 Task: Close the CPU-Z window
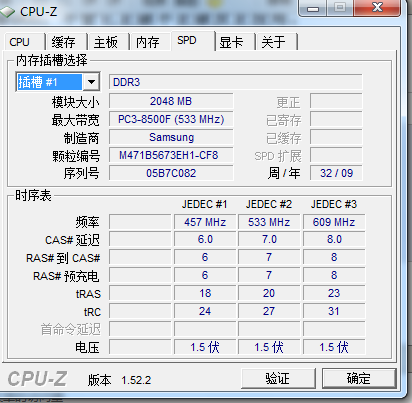coord(377,8)
